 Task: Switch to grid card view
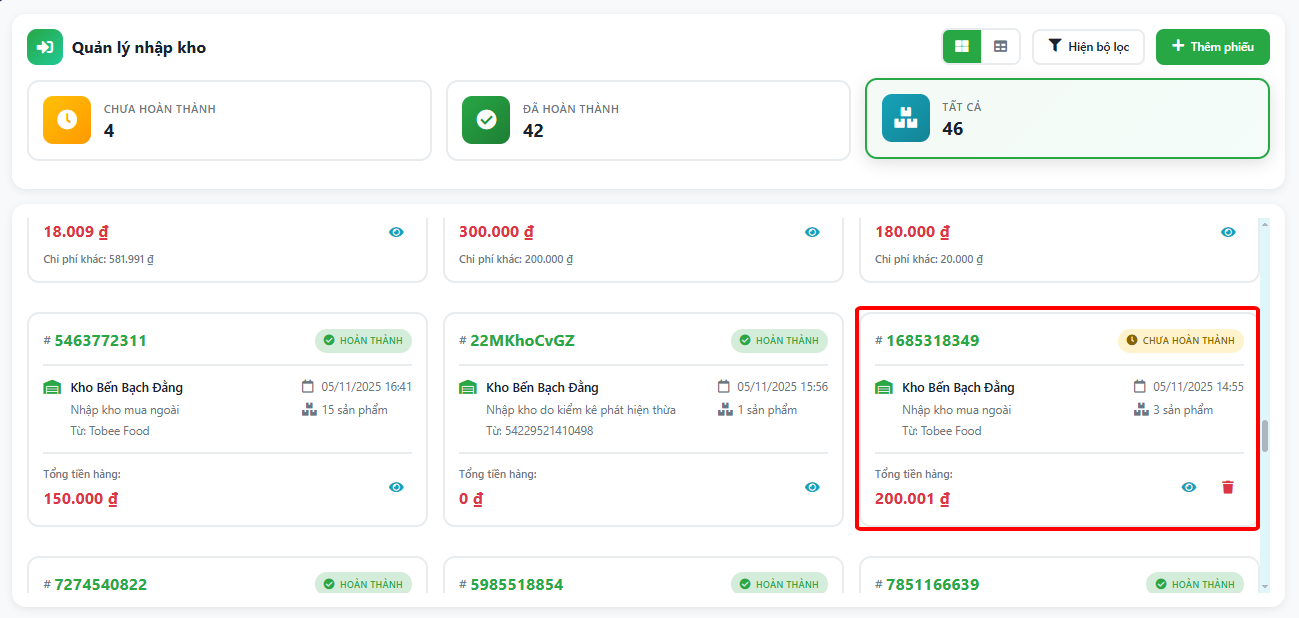click(x=962, y=47)
